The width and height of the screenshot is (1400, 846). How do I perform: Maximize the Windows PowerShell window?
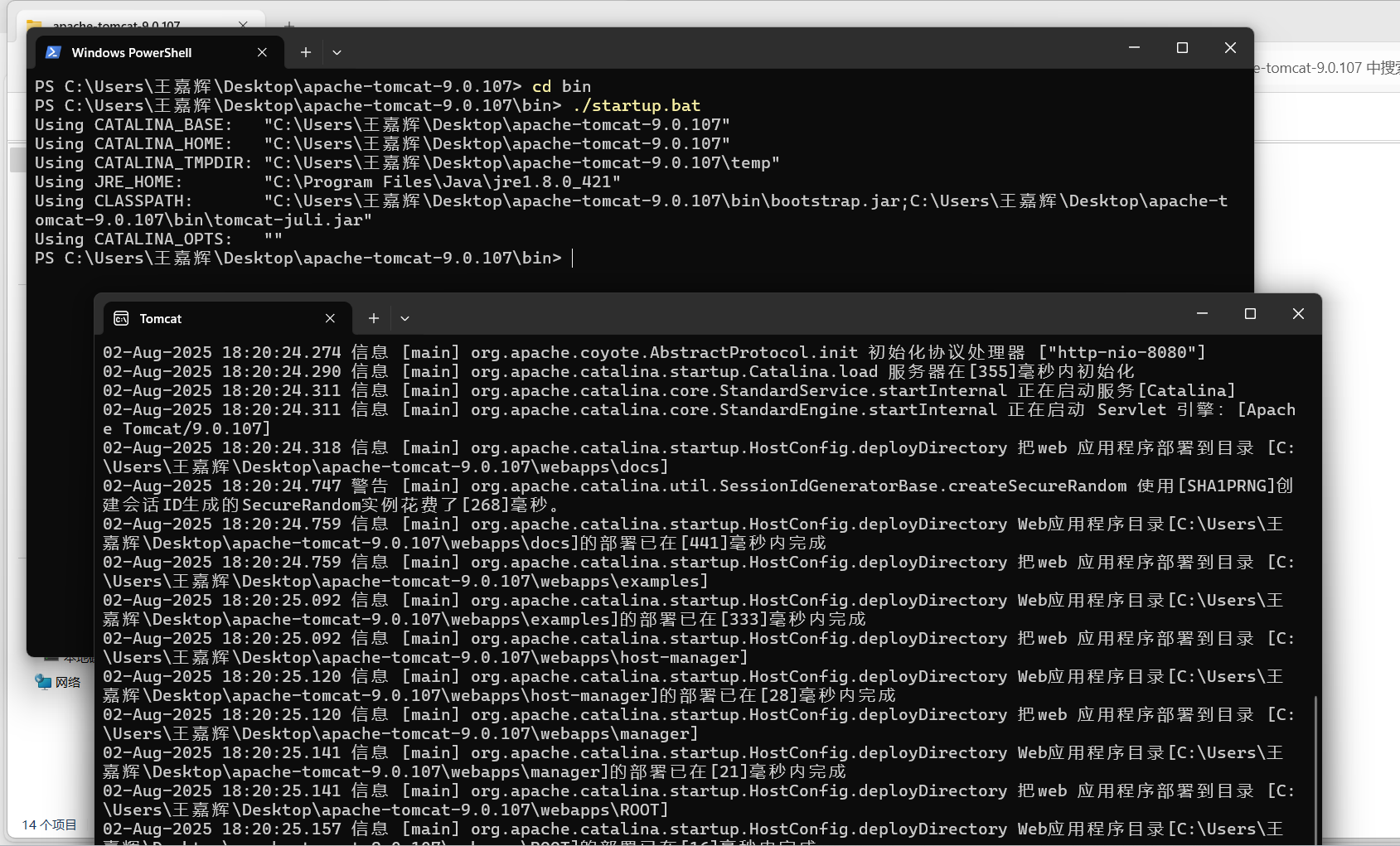pyautogui.click(x=1182, y=48)
